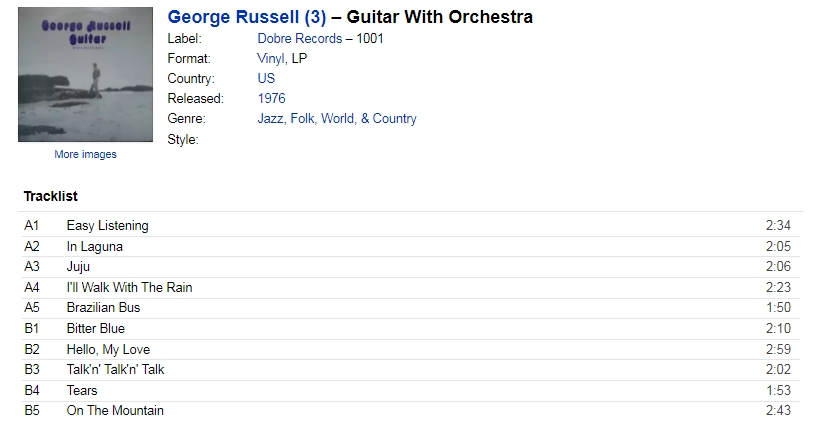This screenshot has width=813, height=437.
Task: Select the Tears track row
Action: pyautogui.click(x=408, y=390)
